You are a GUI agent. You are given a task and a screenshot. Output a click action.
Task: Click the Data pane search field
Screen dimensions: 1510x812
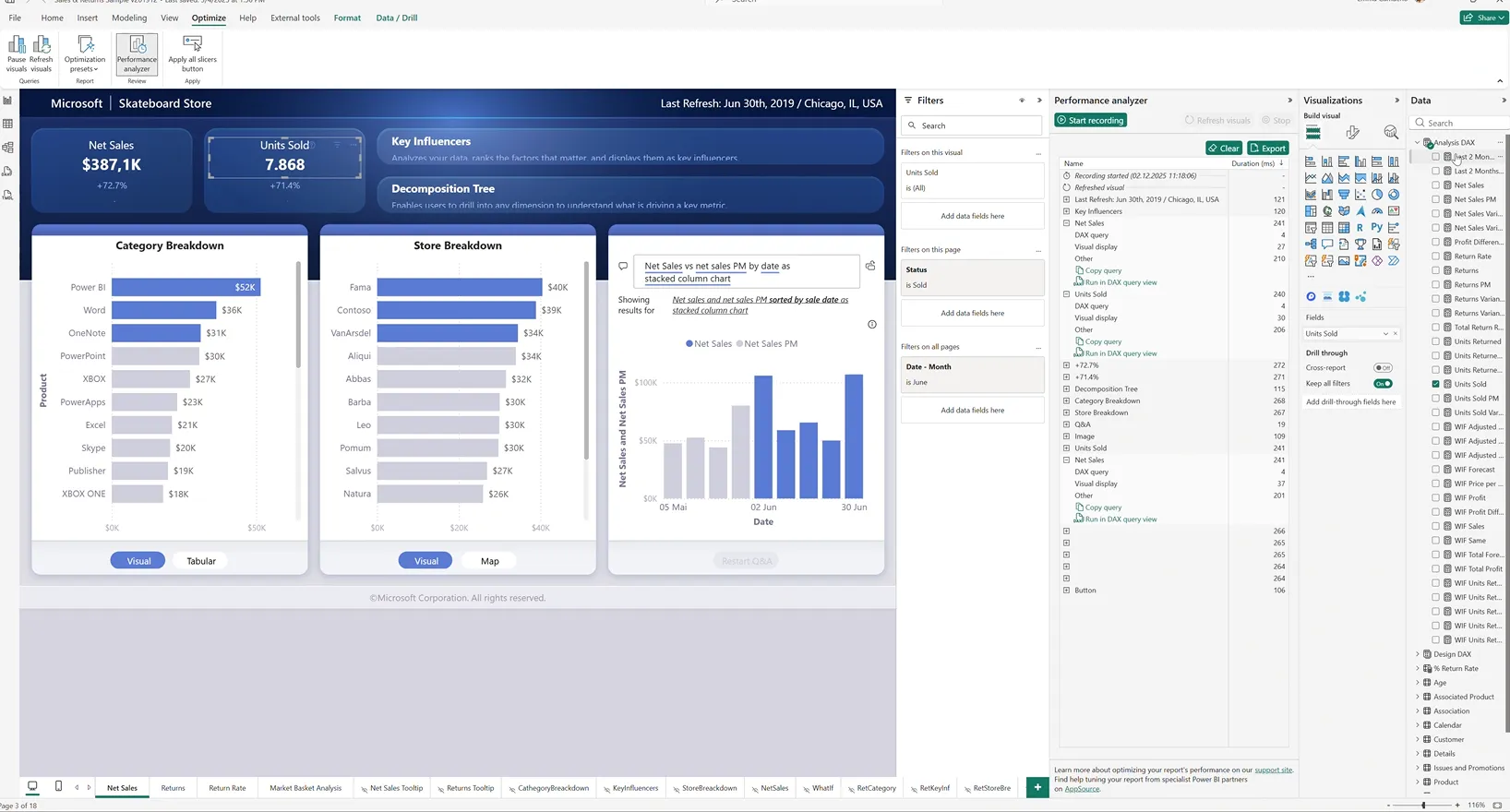[1459, 123]
